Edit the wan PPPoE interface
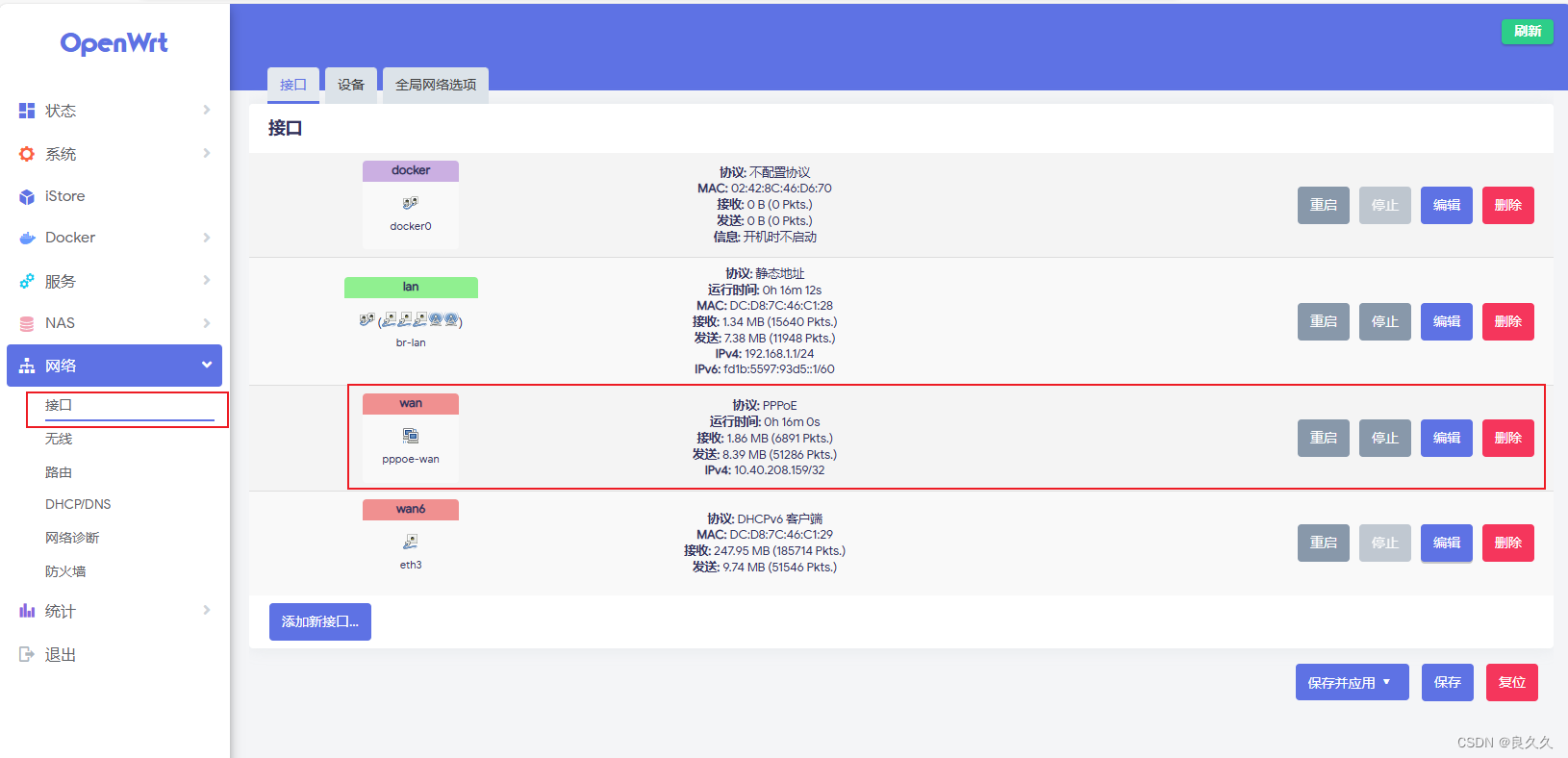 point(1447,438)
